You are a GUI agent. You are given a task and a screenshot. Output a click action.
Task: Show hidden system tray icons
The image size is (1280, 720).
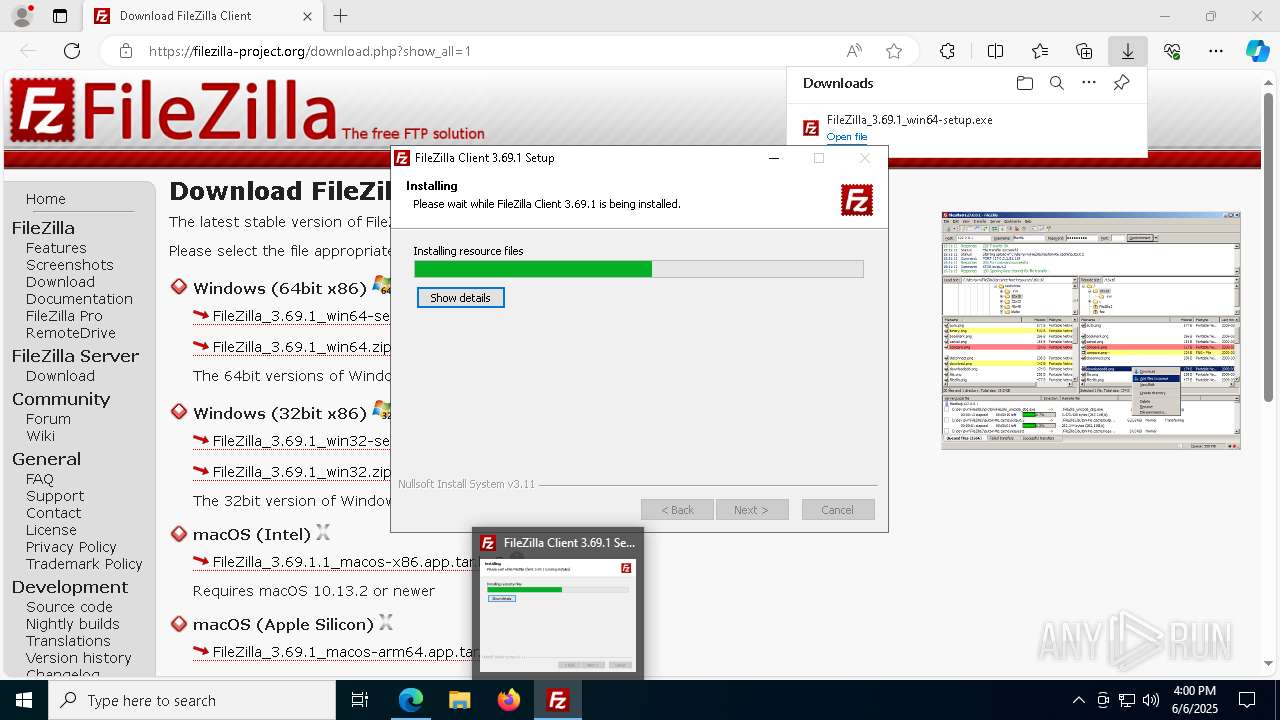click(x=1078, y=700)
